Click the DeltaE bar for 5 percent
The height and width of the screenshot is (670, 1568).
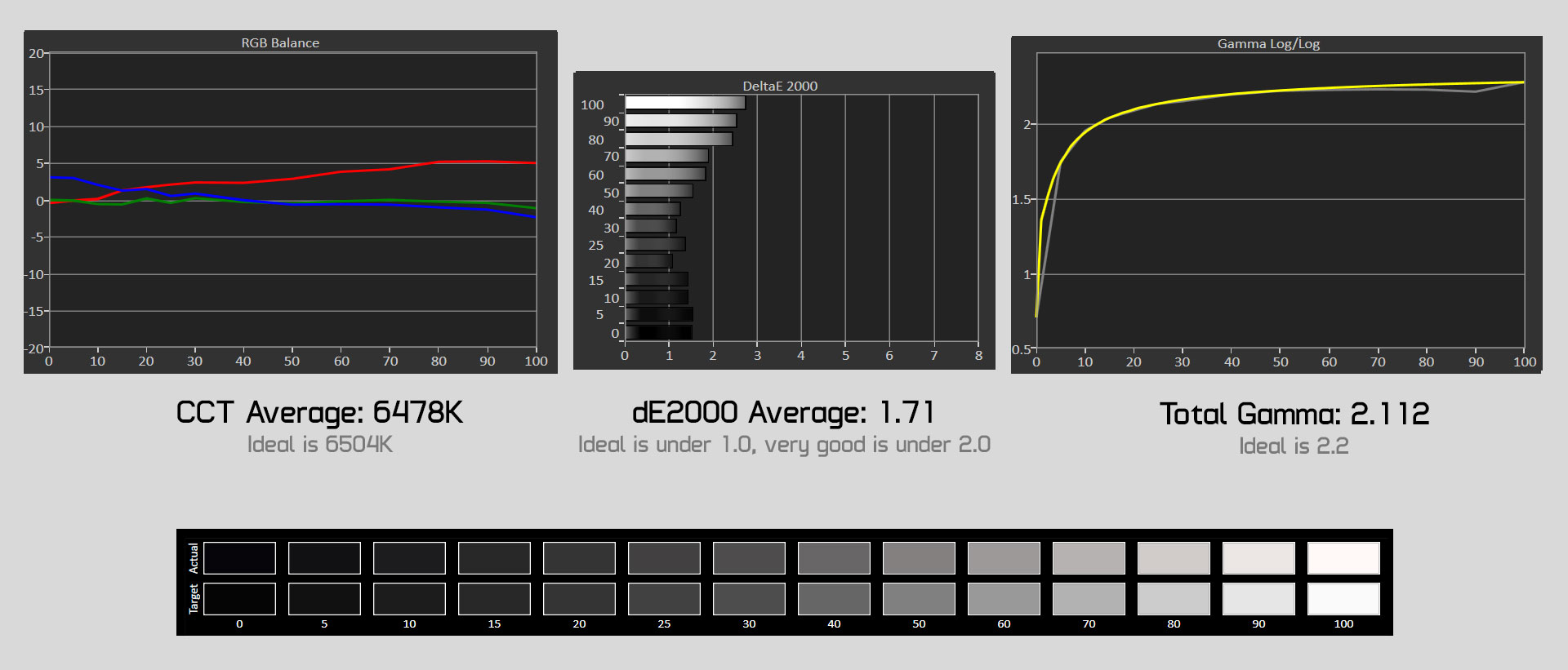(x=659, y=314)
